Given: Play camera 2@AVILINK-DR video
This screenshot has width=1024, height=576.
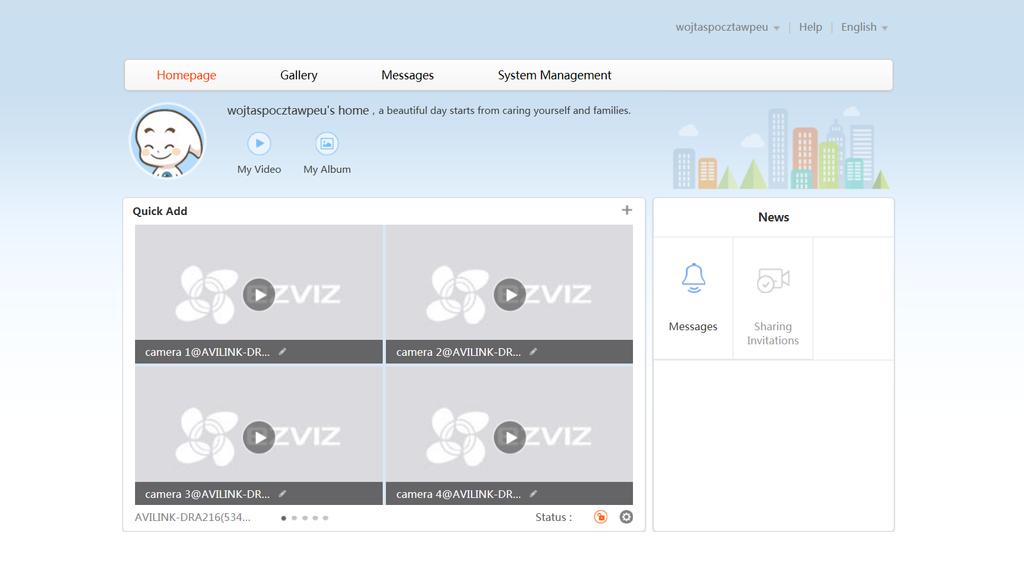Looking at the screenshot, I should tap(510, 295).
